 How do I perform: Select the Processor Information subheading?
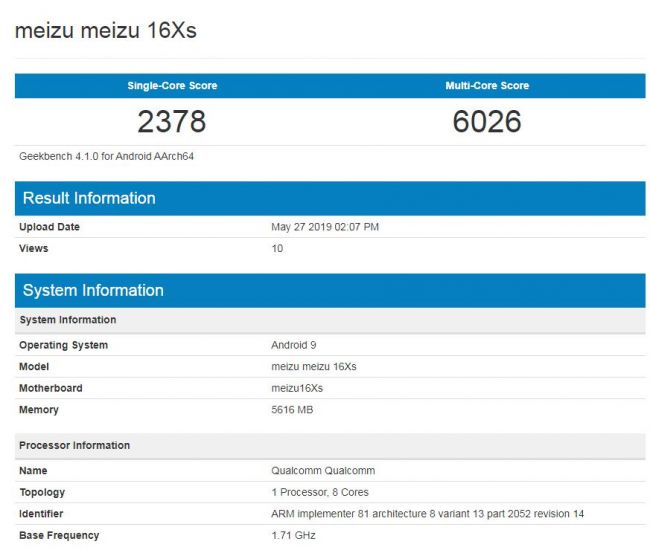pyautogui.click(x=74, y=445)
